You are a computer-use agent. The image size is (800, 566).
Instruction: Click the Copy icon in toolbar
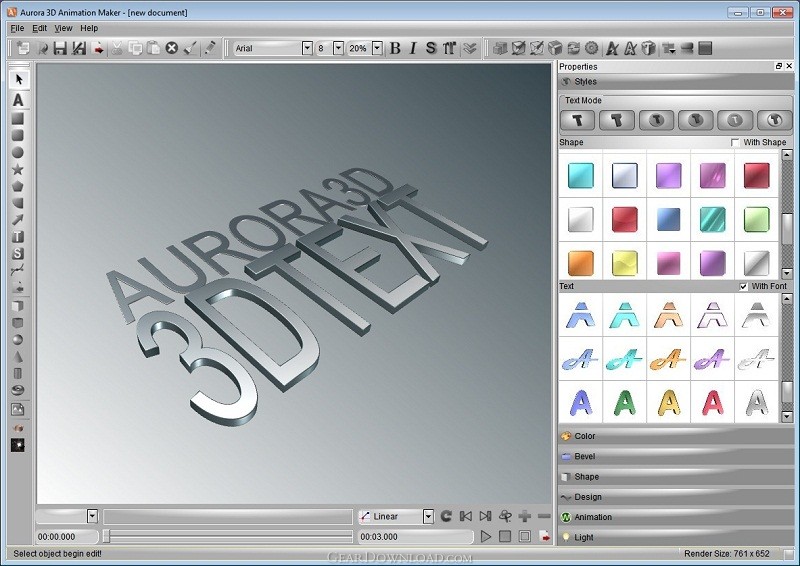tap(136, 48)
